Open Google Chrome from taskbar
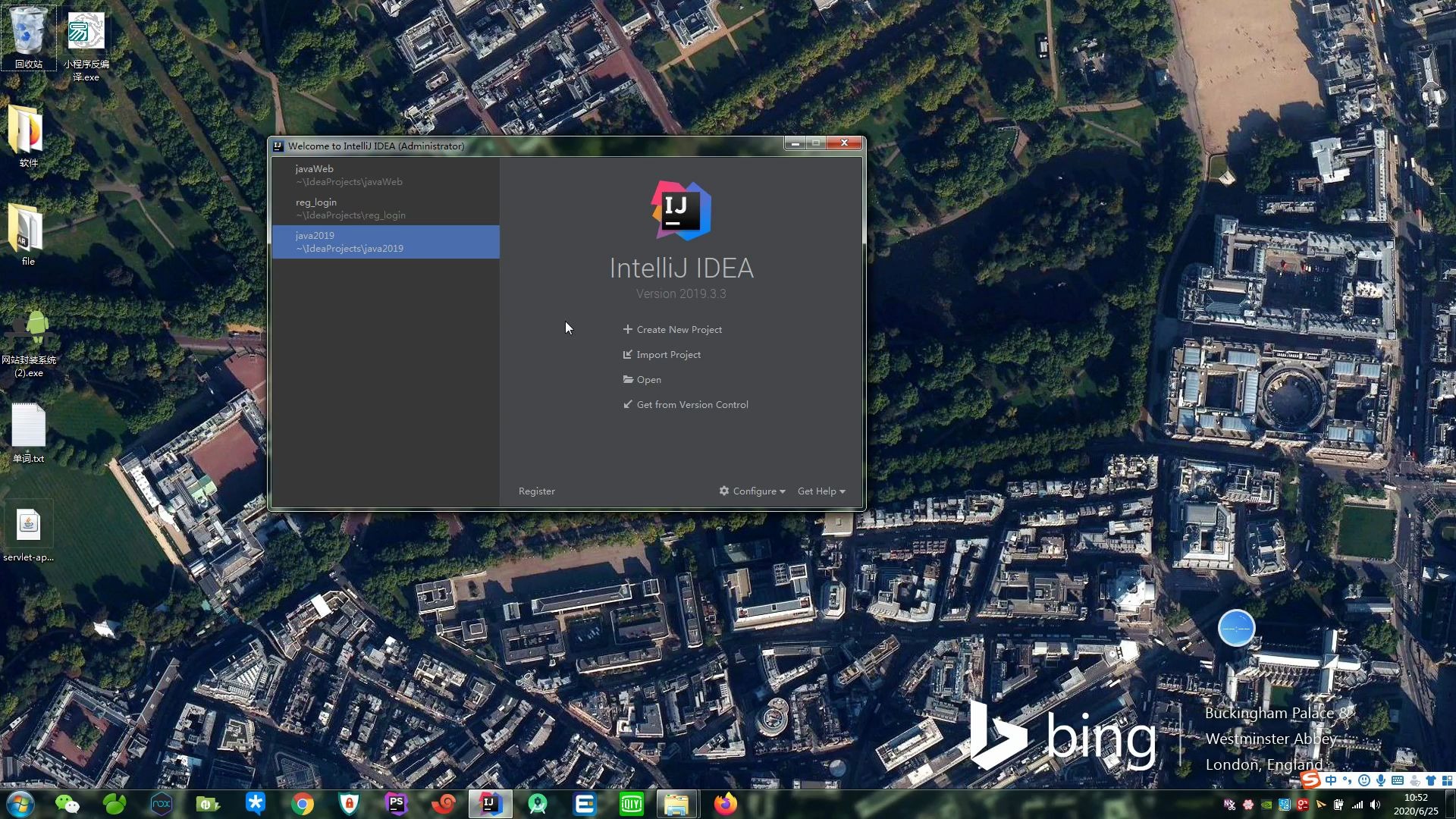 (x=303, y=804)
